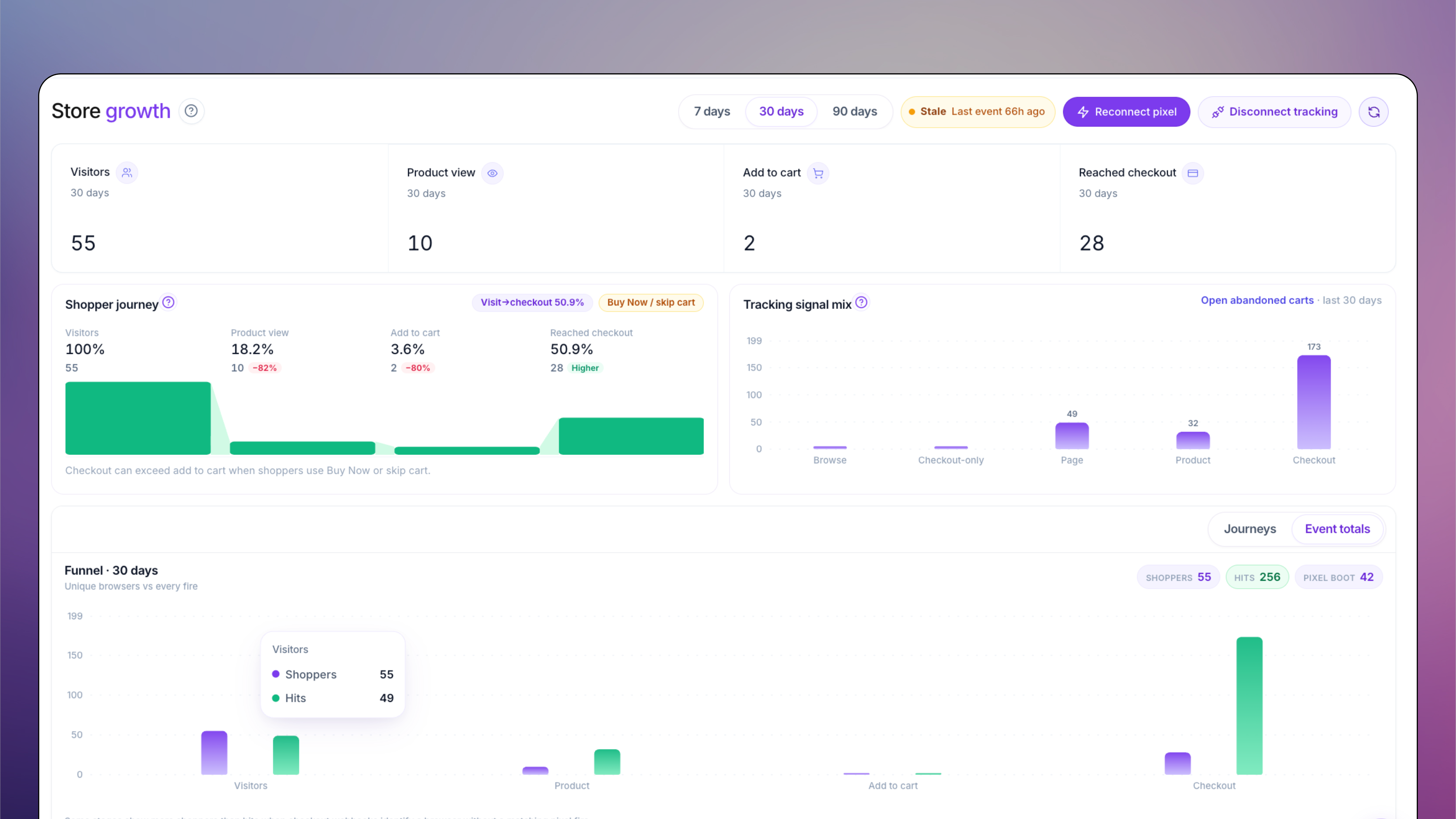Image resolution: width=1456 pixels, height=819 pixels.
Task: Click the Visitors count 55 in the top card
Action: pos(83,243)
